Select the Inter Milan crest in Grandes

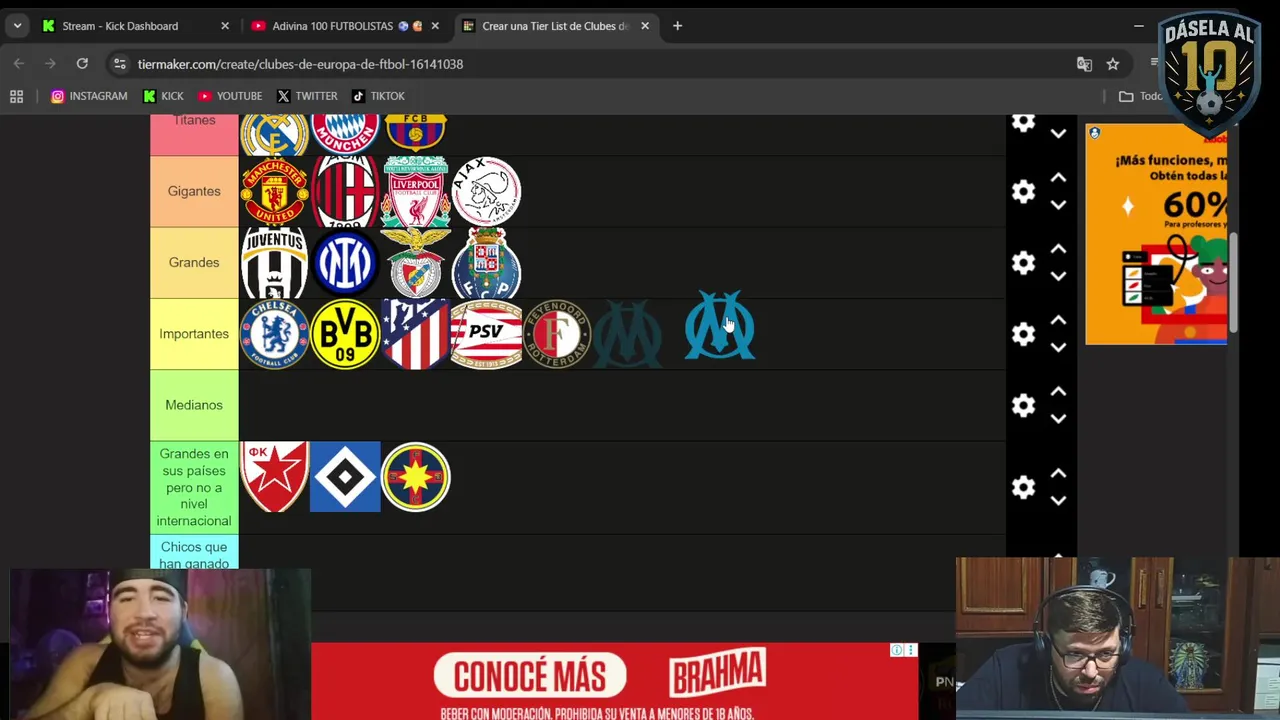(x=345, y=262)
